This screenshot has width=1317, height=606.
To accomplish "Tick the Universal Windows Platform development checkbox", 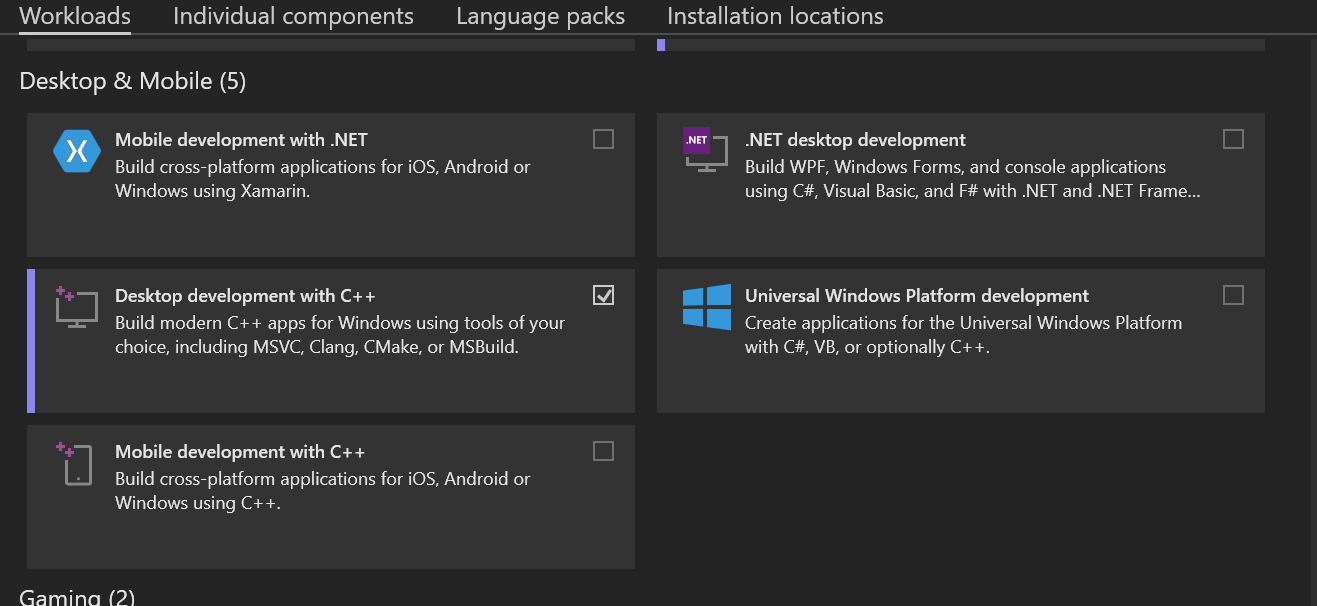I will point(1233,295).
